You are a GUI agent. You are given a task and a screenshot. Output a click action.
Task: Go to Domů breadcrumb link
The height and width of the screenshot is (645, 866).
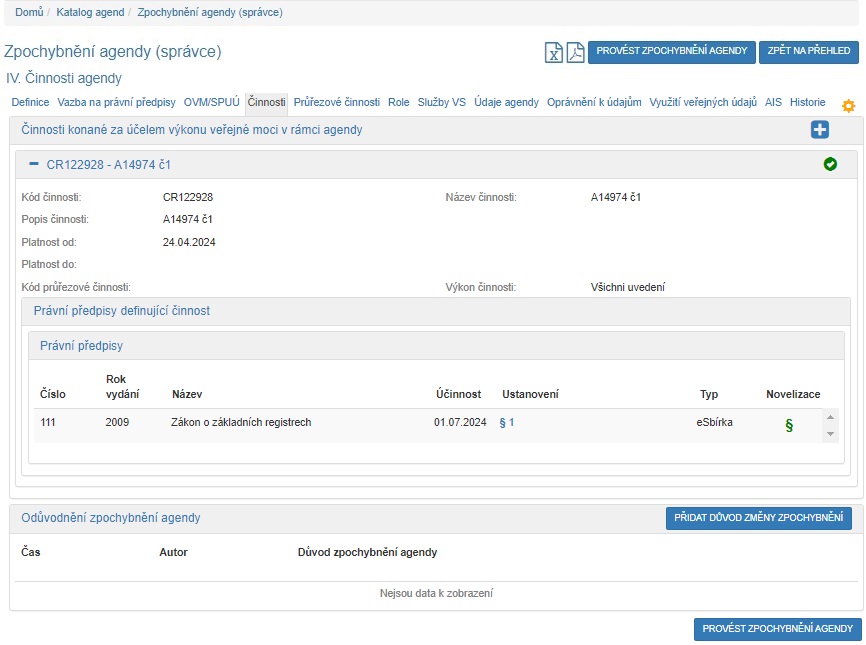(29, 12)
